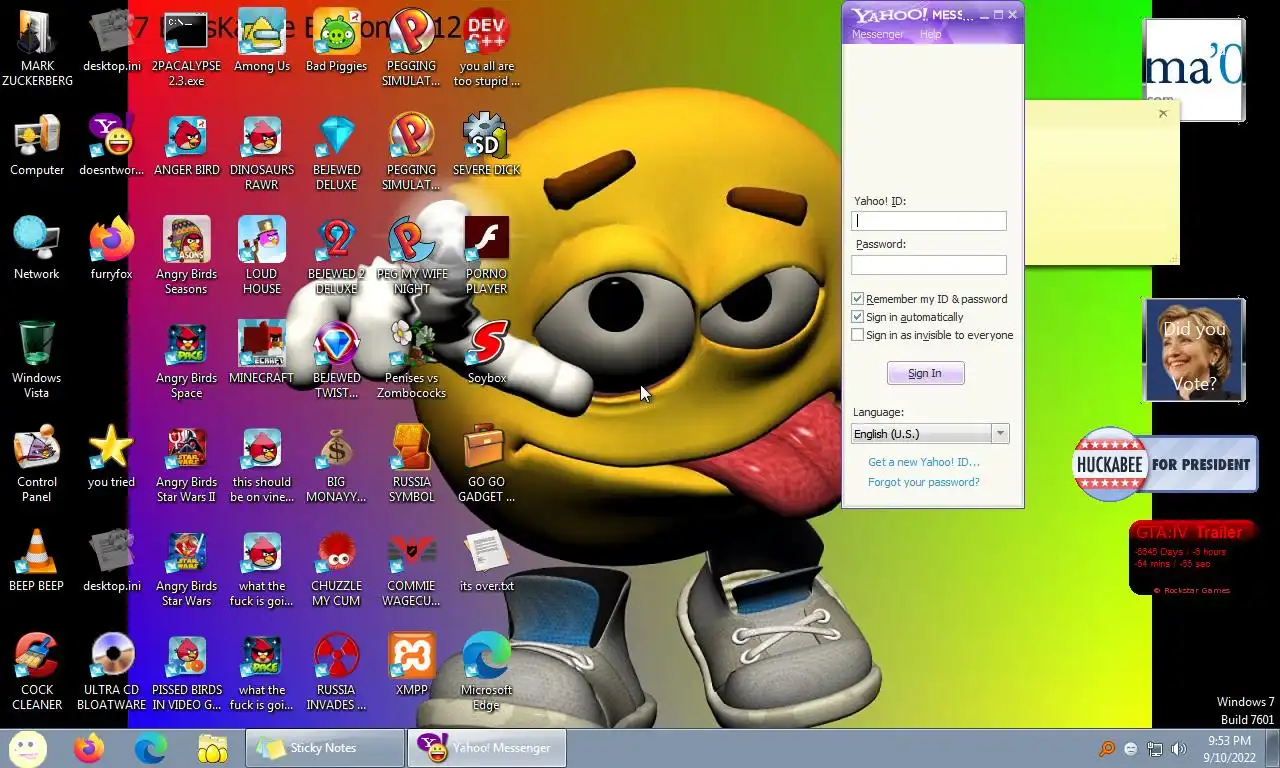Select the ANGER BIRD desktop icon
The width and height of the screenshot is (1280, 768).
pos(187,147)
